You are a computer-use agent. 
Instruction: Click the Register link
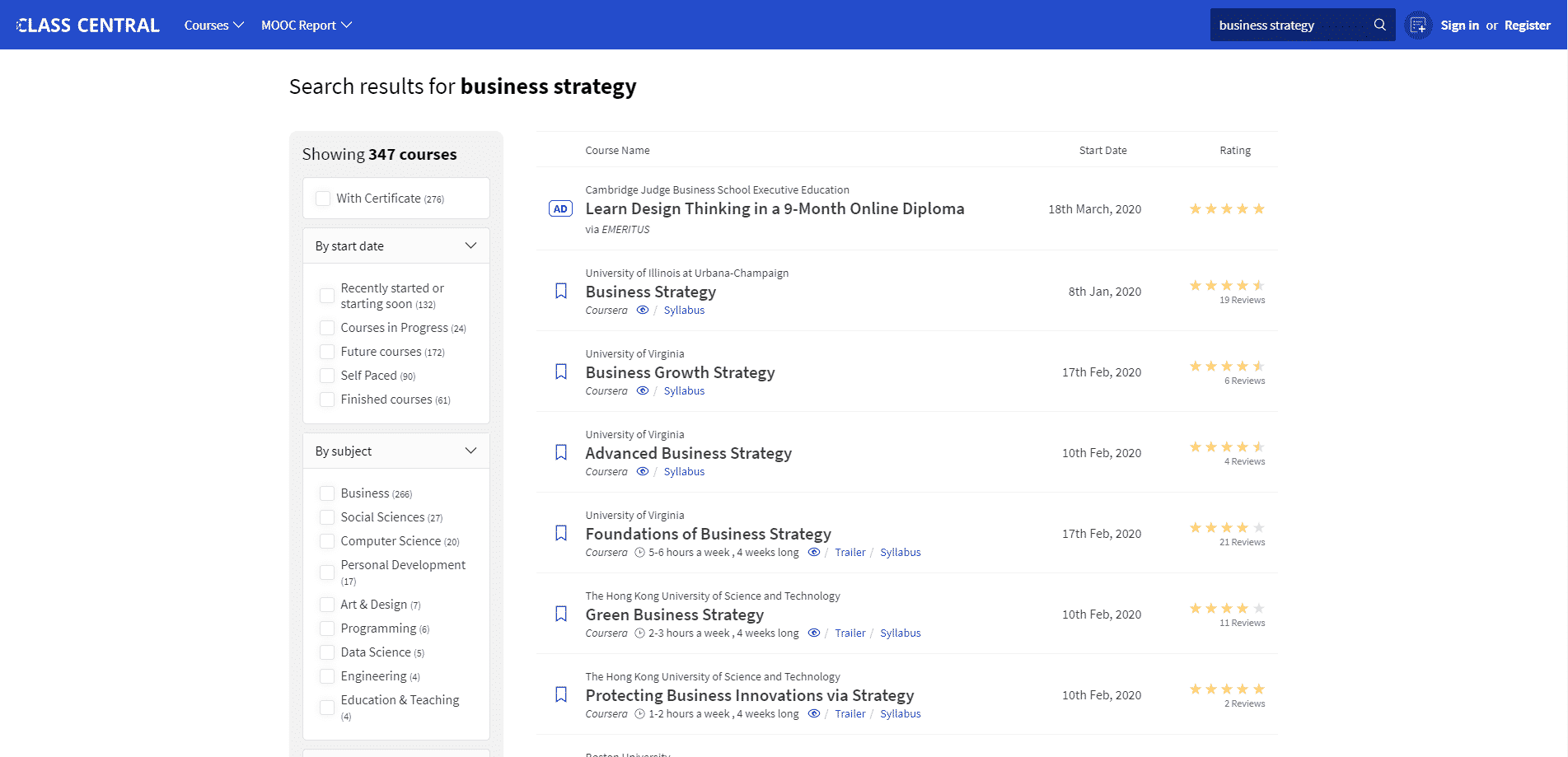point(1527,26)
